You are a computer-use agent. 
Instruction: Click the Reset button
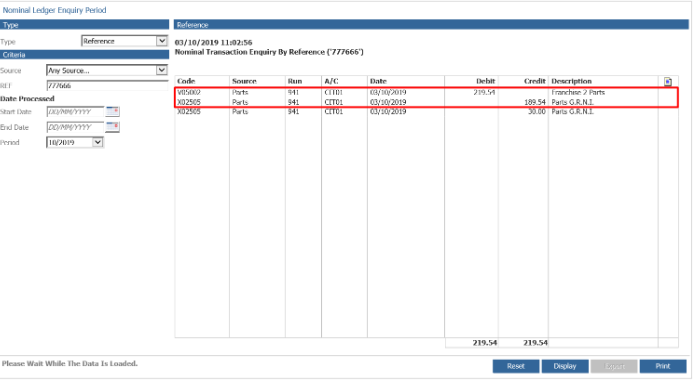516,366
